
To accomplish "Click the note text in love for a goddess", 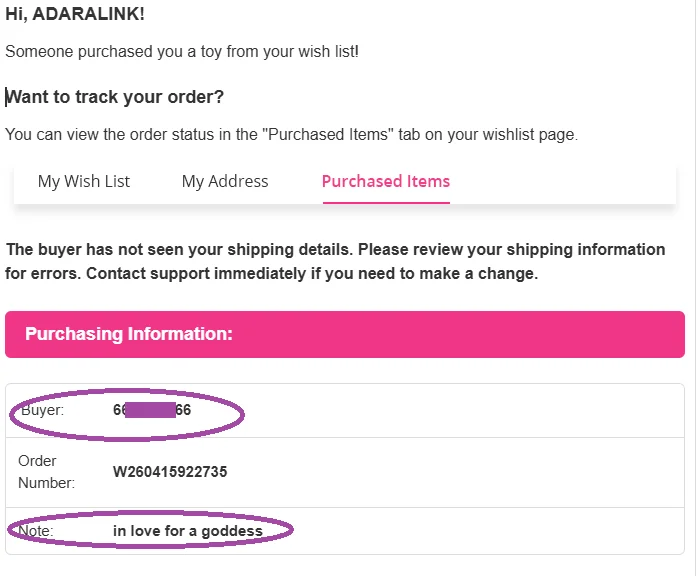I will pos(188,531).
